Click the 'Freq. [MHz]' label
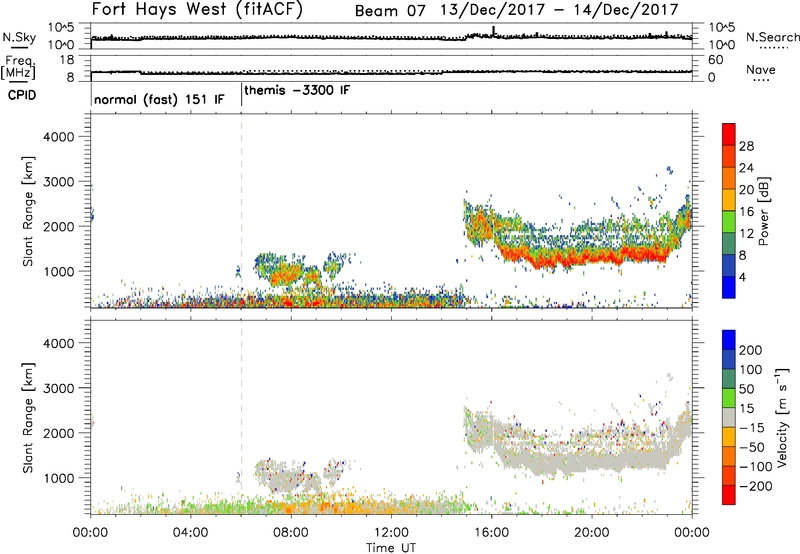Viewport: 800px width, 554px height. (x=18, y=67)
